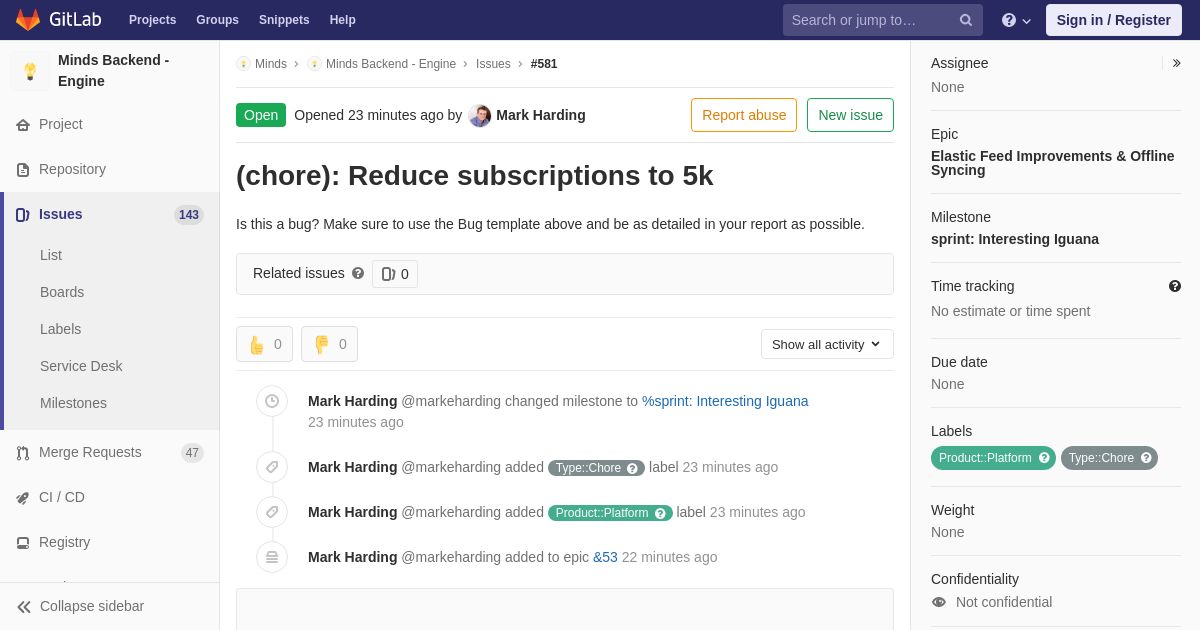Screen dimensions: 1200x630
Task: Open Groups in the top navigation
Action: coord(217,20)
